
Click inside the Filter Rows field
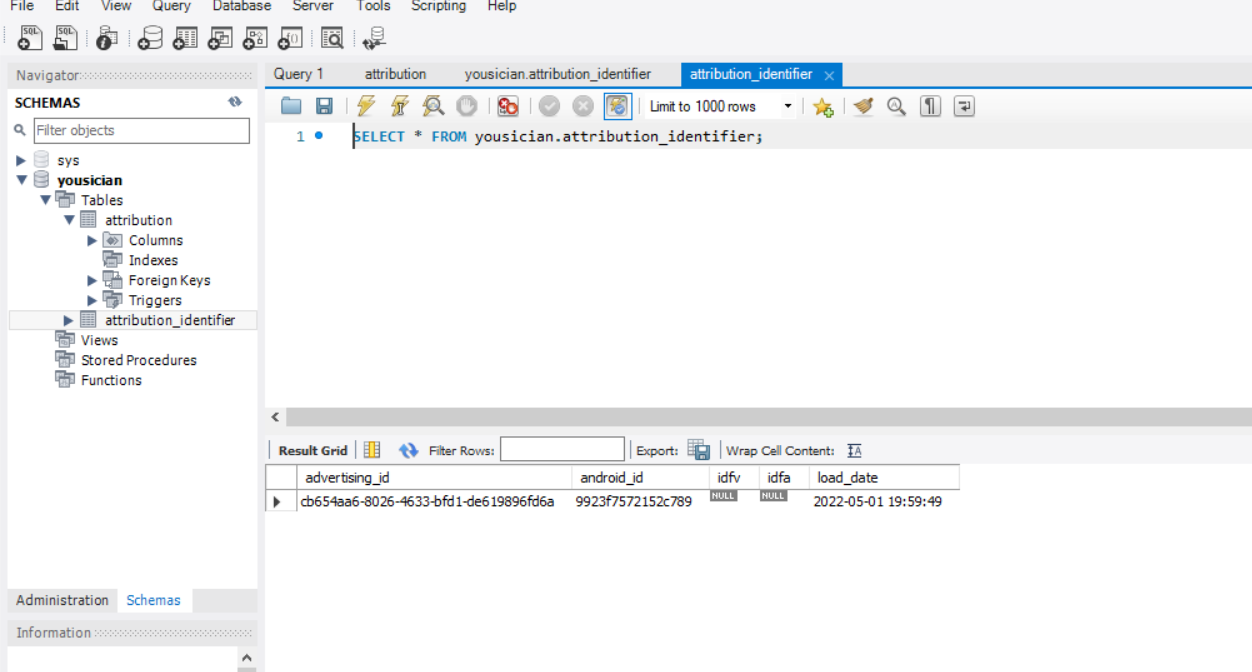coord(562,449)
